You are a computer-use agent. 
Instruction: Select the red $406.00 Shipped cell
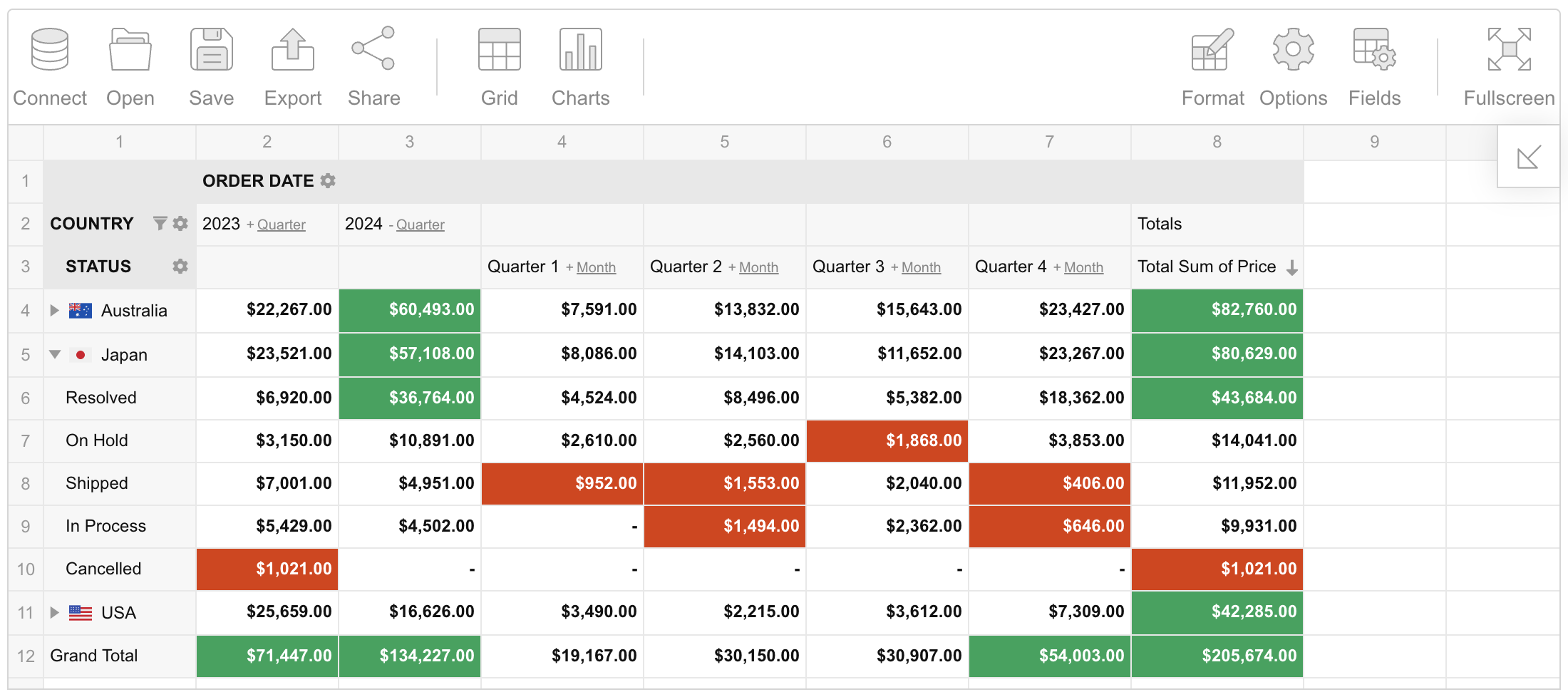[1050, 483]
